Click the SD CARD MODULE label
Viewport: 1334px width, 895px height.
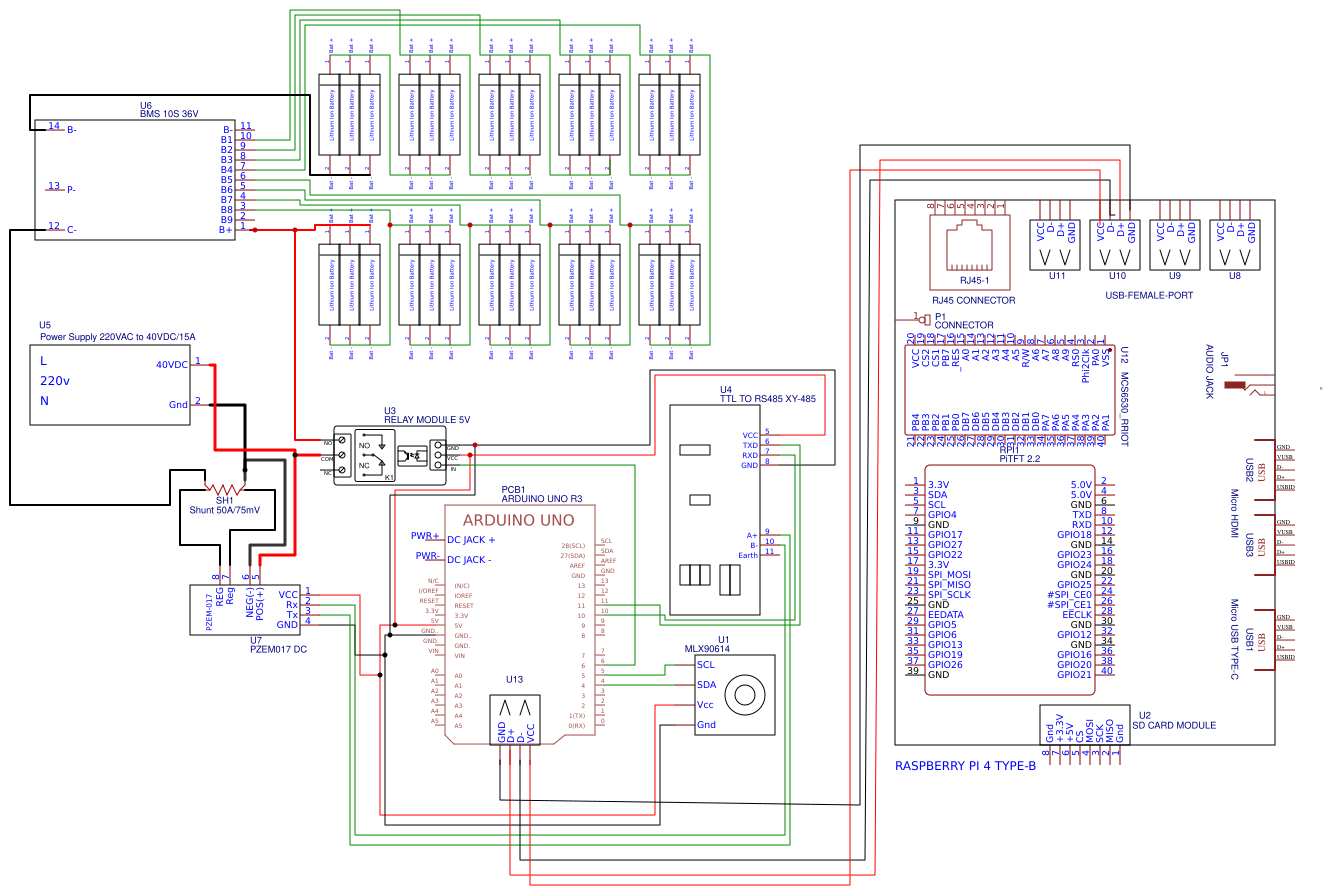coord(1175,725)
